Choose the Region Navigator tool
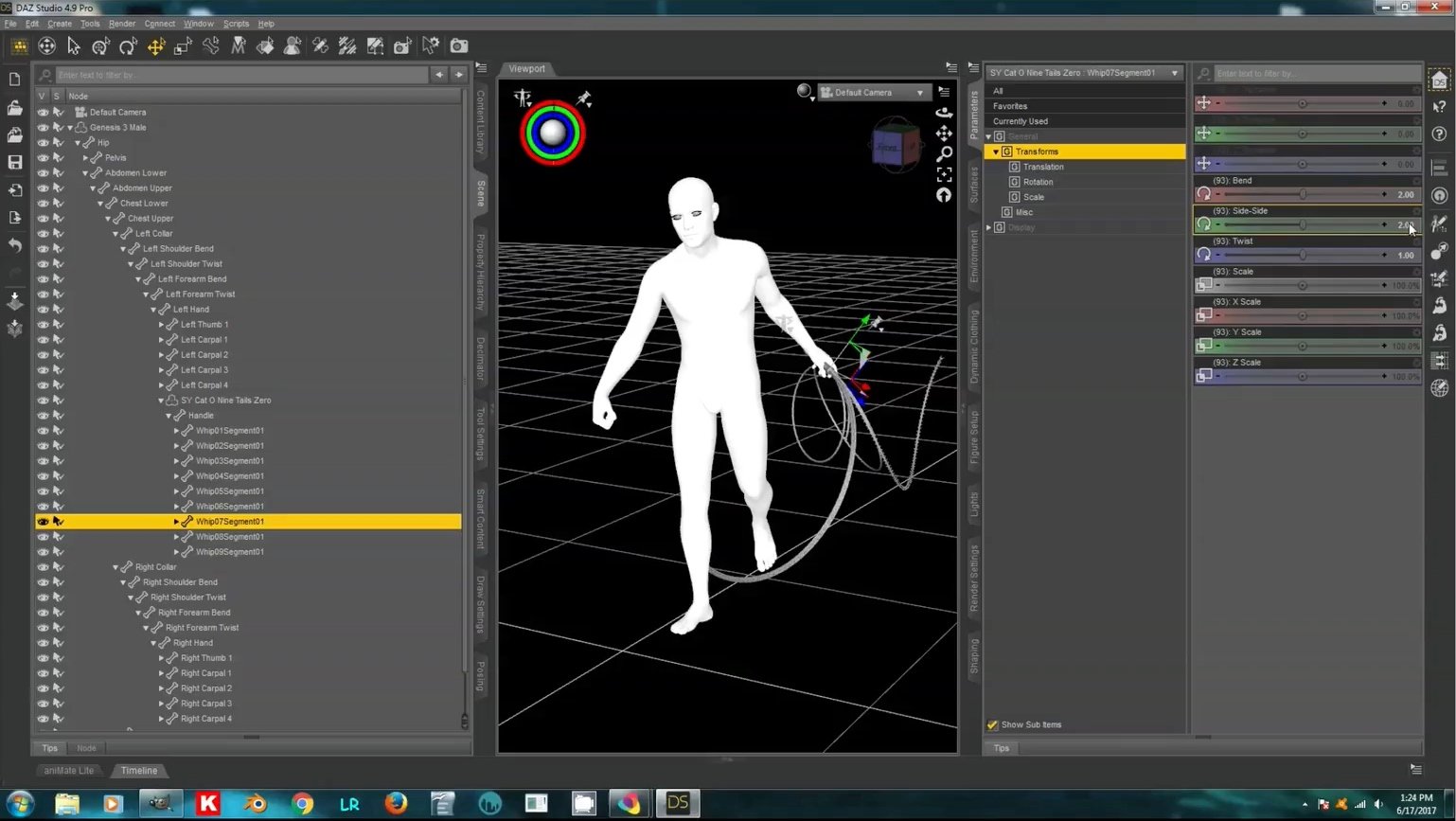The width and height of the screenshot is (1456, 821). (x=293, y=45)
